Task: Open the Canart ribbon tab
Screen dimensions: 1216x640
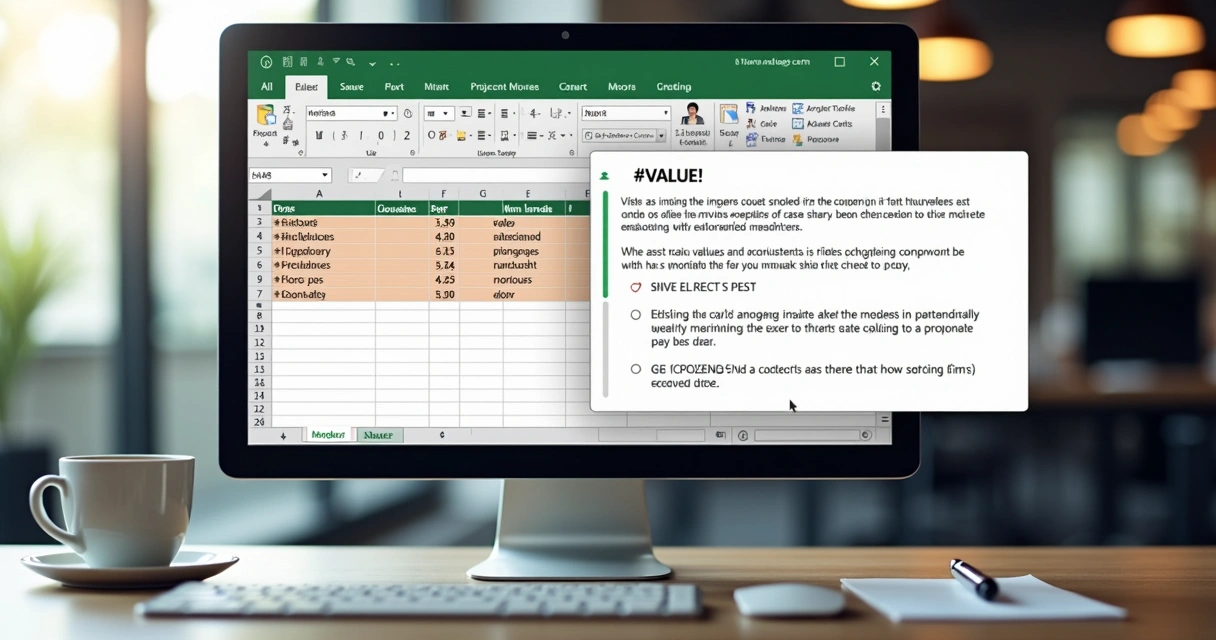Action: [x=573, y=87]
